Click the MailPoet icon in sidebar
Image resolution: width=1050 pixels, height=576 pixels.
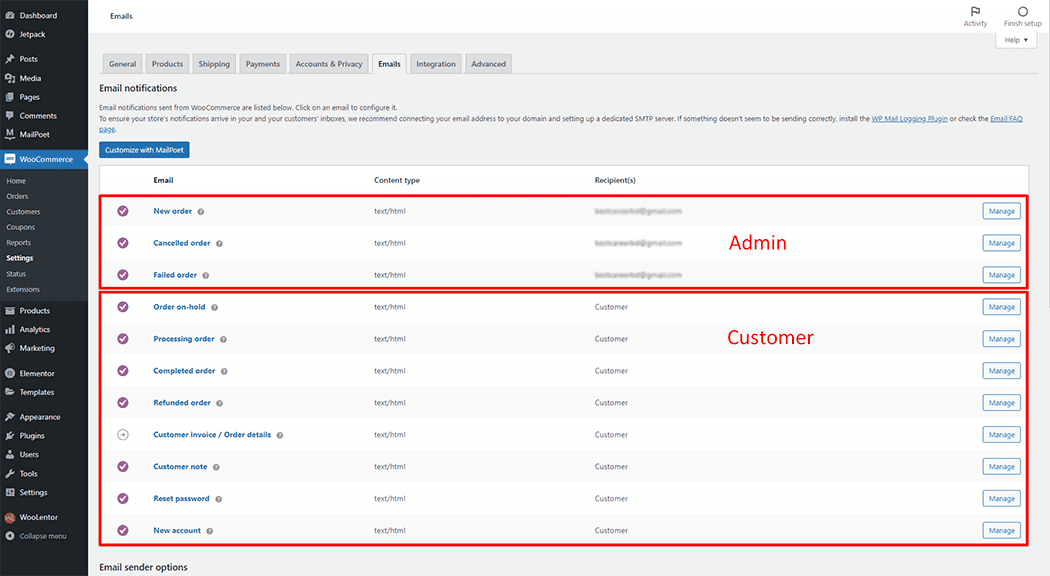[10, 134]
